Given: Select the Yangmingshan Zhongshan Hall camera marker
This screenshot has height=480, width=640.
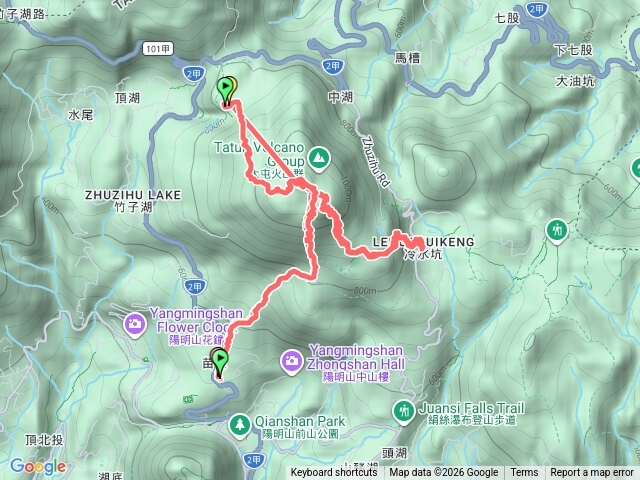Looking at the screenshot, I should (291, 362).
